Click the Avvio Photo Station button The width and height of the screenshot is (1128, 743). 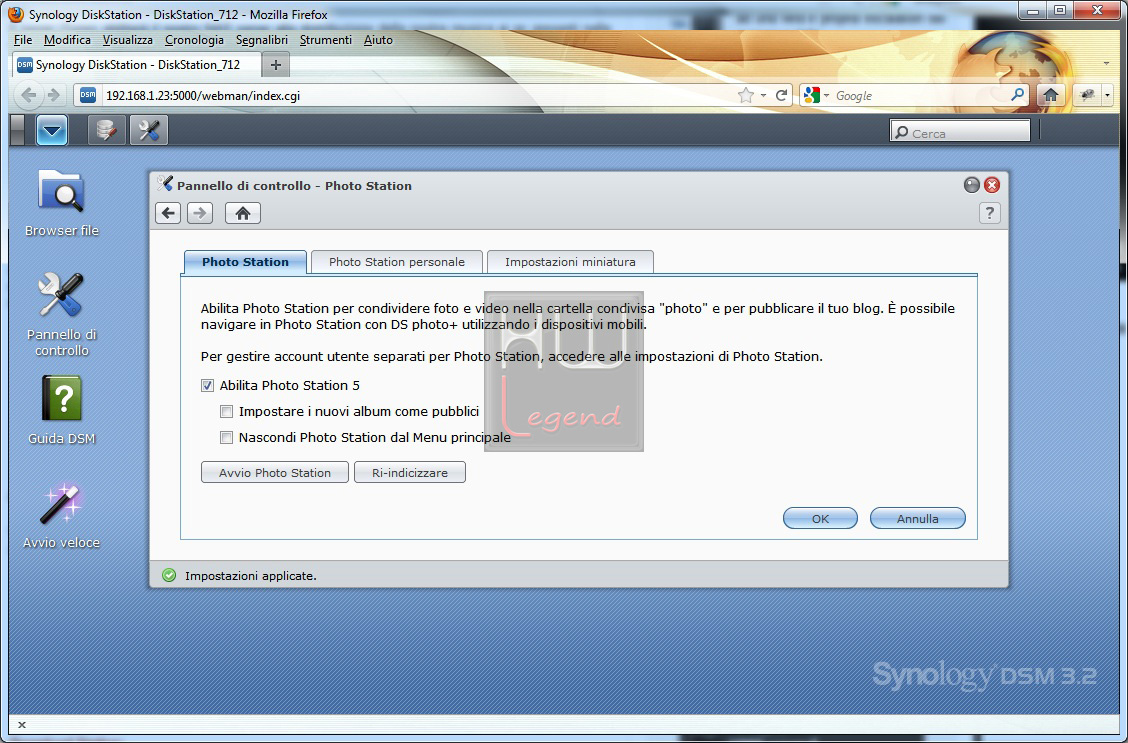click(275, 473)
